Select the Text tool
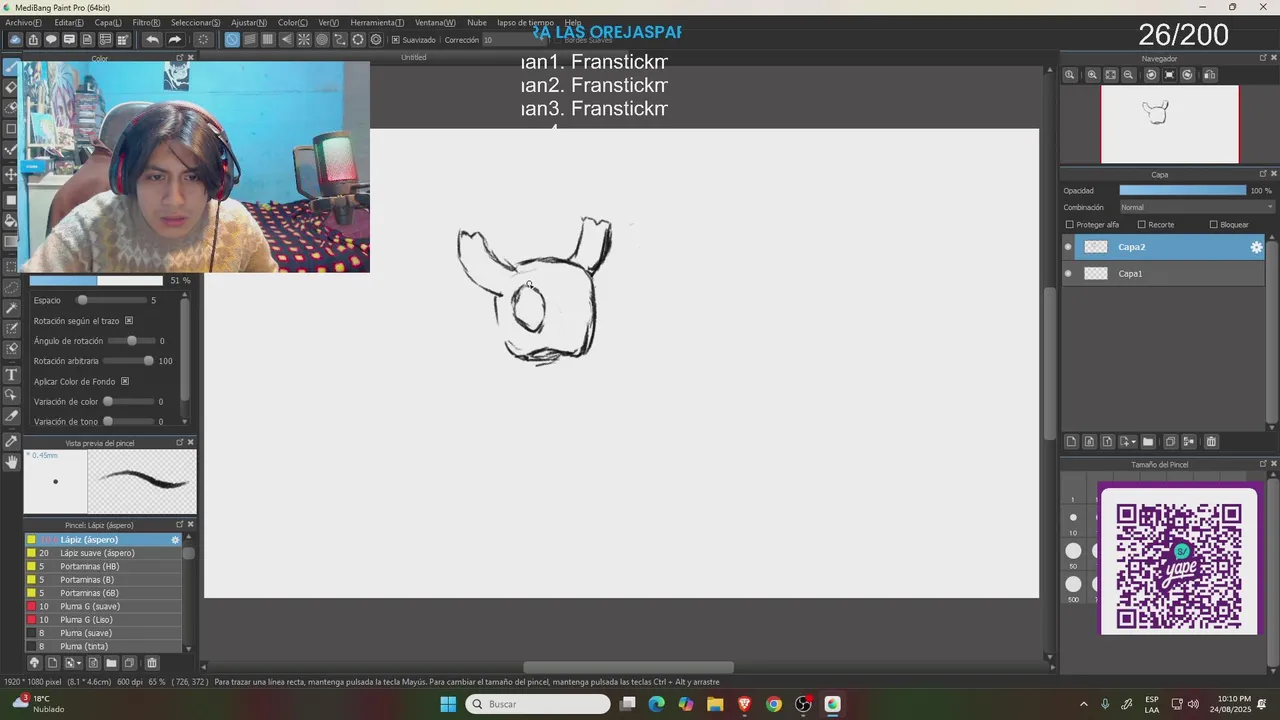 (12, 375)
